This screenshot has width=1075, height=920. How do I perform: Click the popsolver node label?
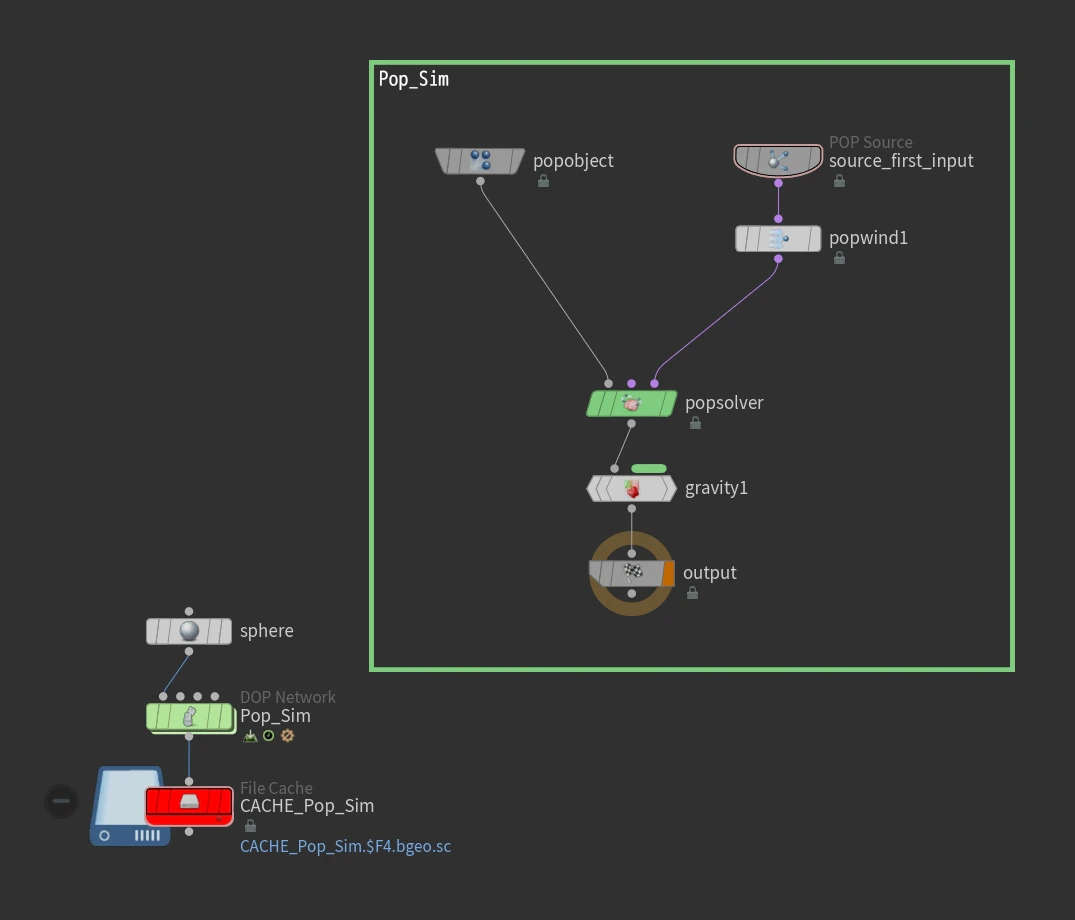pyautogui.click(x=724, y=404)
